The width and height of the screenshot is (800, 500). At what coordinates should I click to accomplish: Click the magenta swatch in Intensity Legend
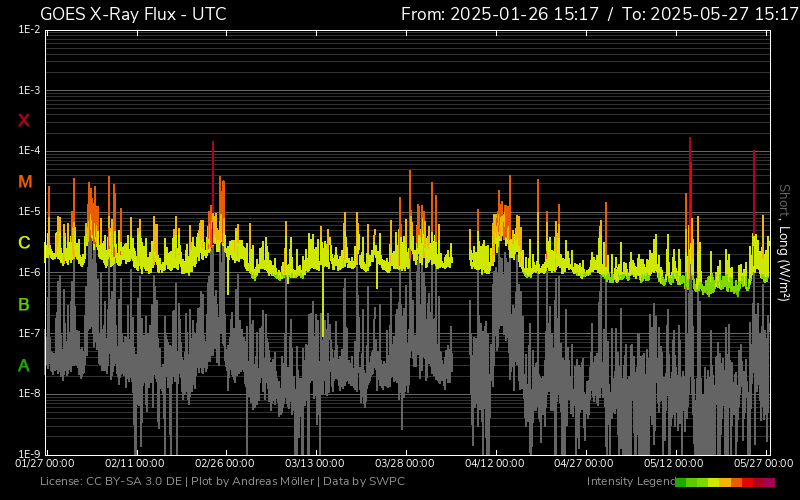point(769,482)
